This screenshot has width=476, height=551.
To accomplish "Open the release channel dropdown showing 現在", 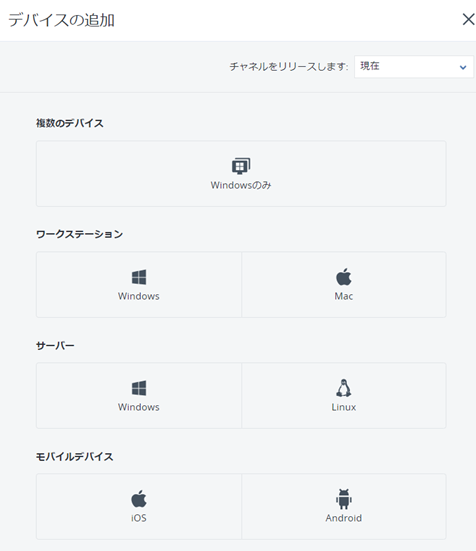I will [413, 66].
